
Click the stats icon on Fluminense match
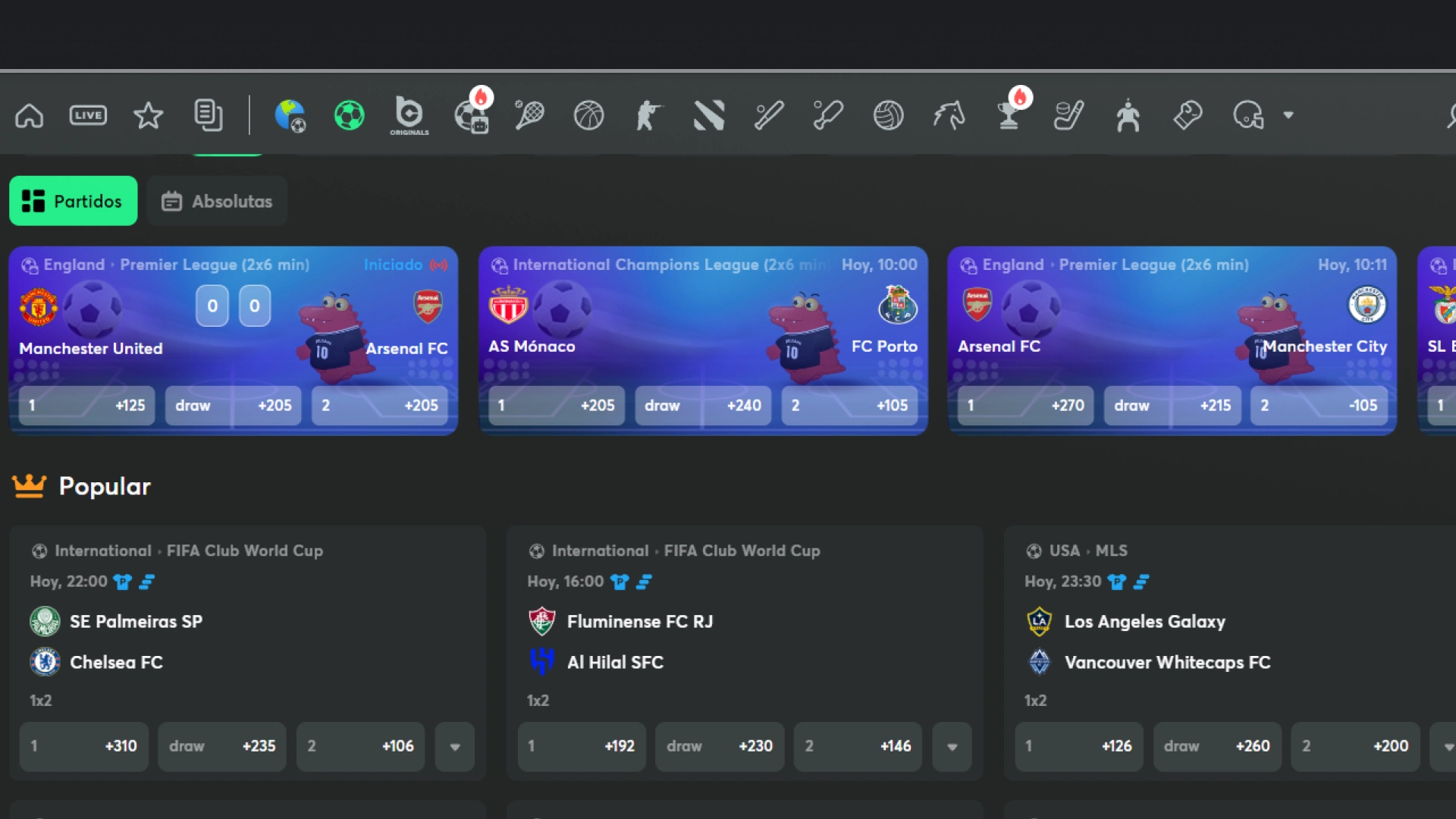pos(645,582)
